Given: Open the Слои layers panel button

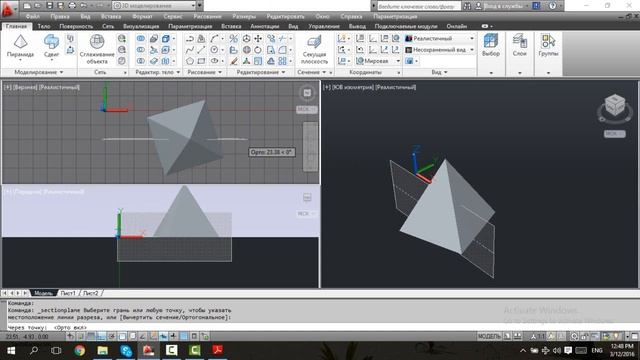Looking at the screenshot, I should (520, 46).
